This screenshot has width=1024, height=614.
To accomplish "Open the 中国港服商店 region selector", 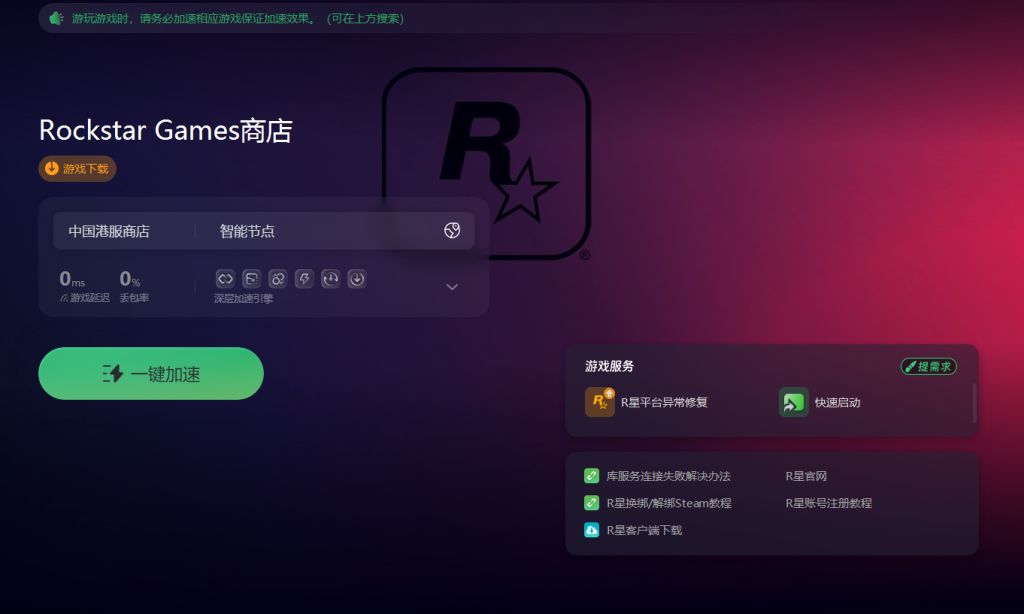I will (109, 231).
